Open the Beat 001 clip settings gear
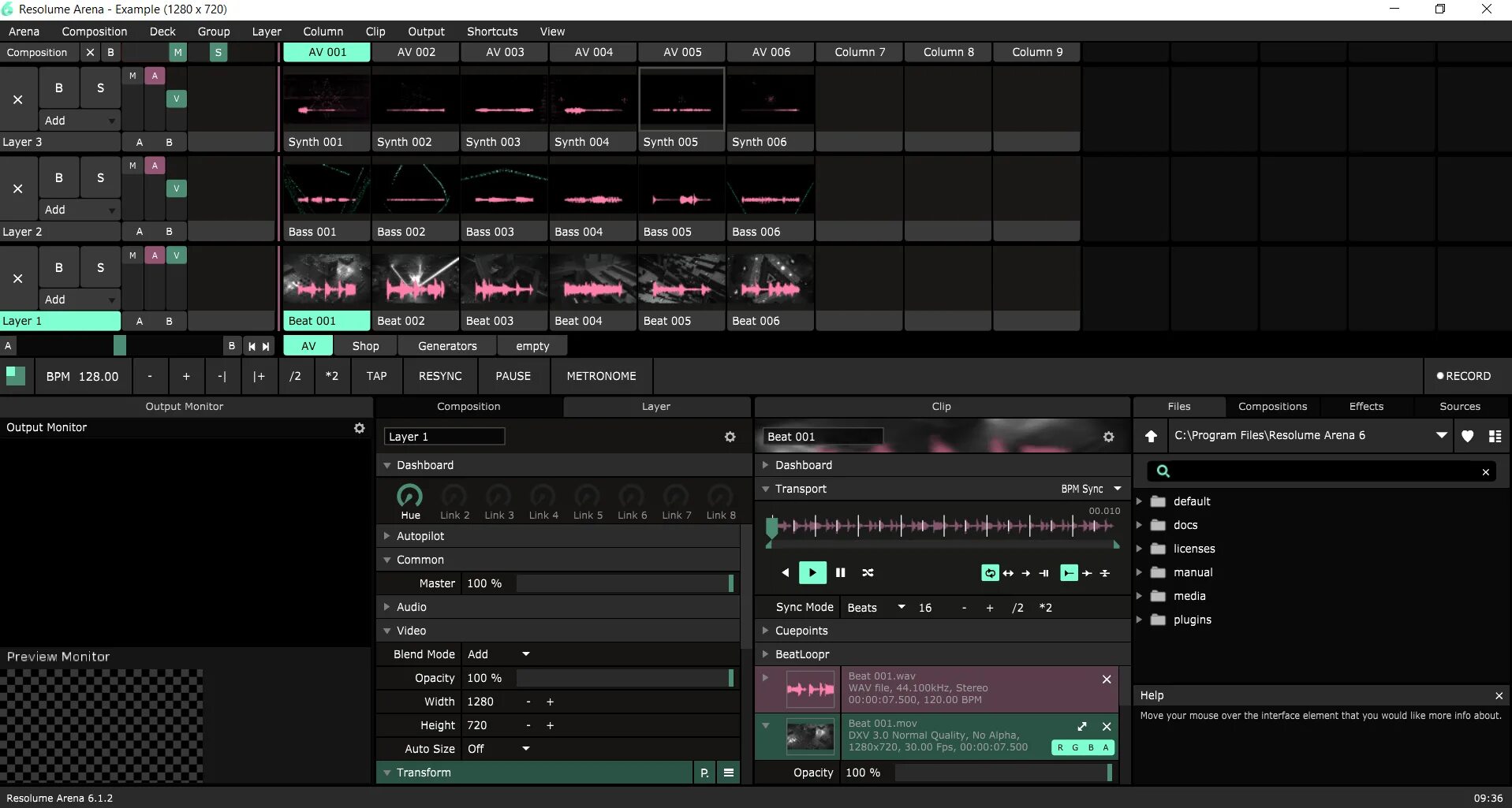This screenshot has height=808, width=1512. click(x=1109, y=437)
